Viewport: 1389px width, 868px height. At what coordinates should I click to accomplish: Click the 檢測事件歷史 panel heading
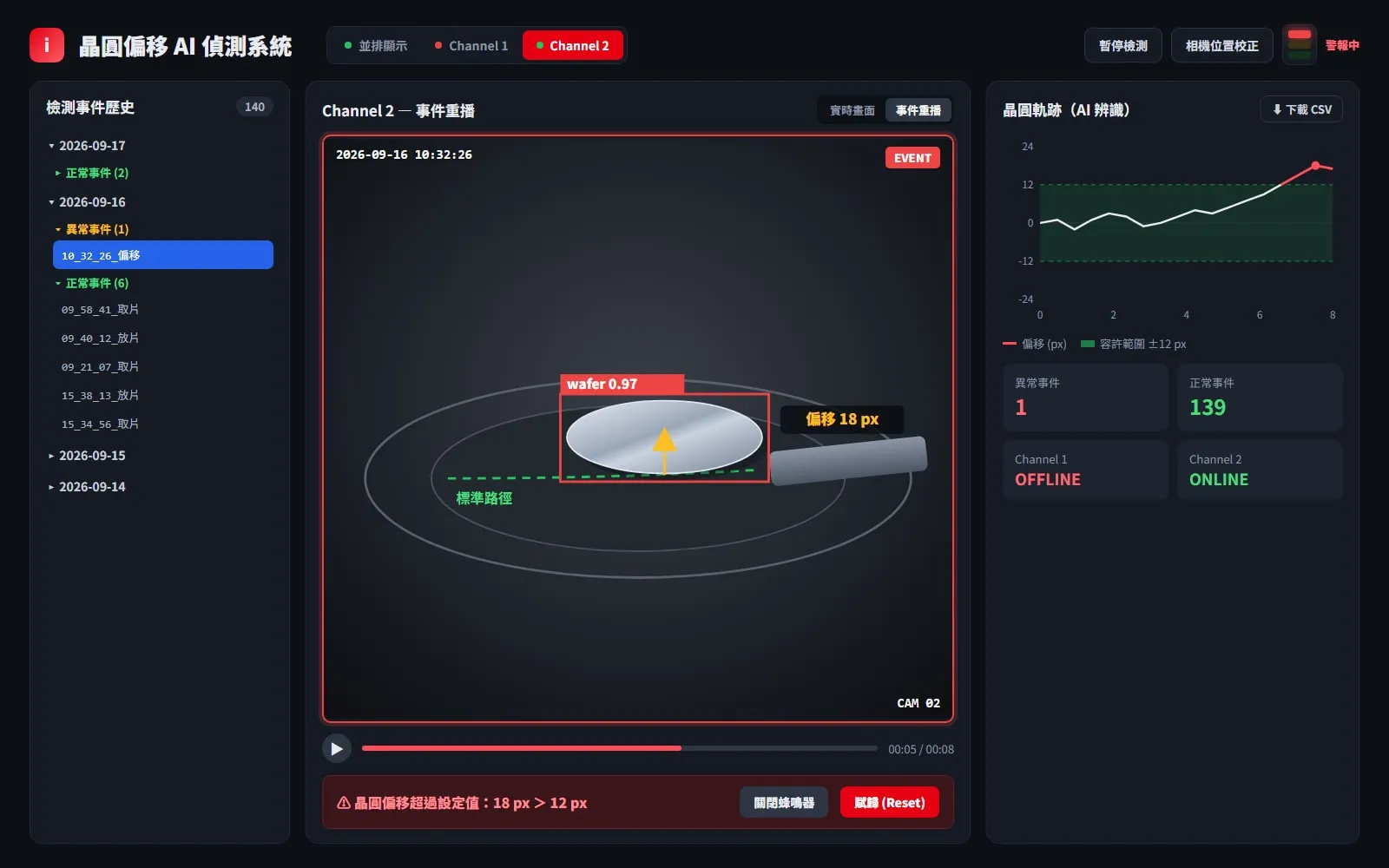tap(90, 108)
